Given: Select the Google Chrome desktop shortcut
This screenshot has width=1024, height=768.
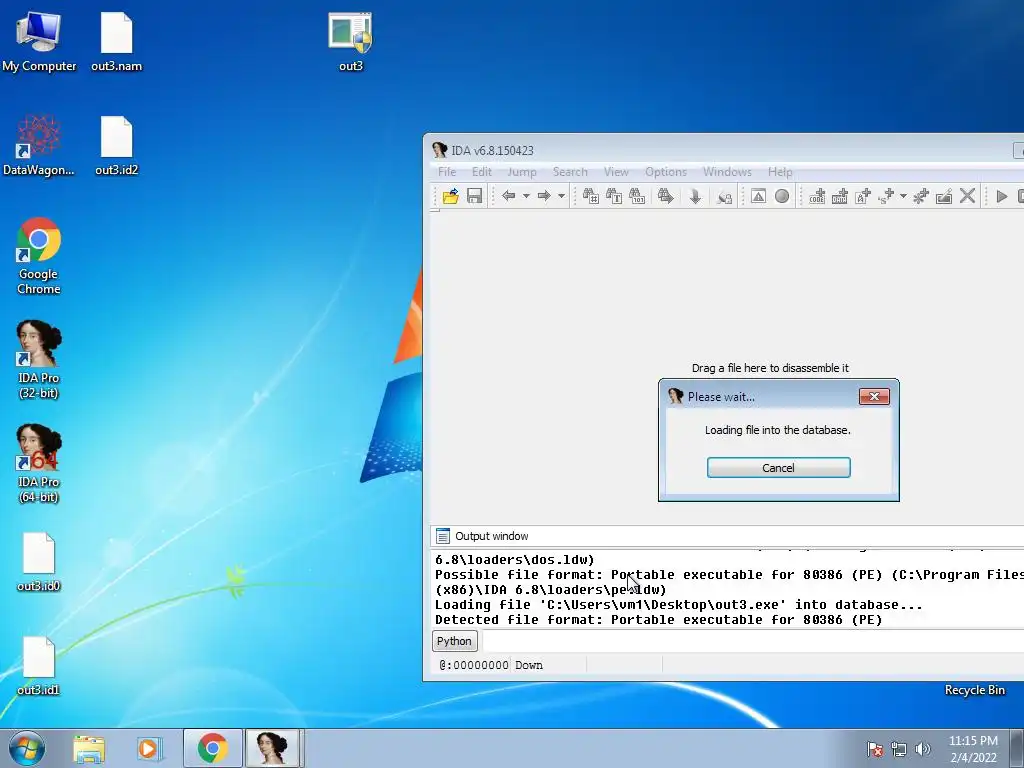Looking at the screenshot, I should (x=39, y=256).
